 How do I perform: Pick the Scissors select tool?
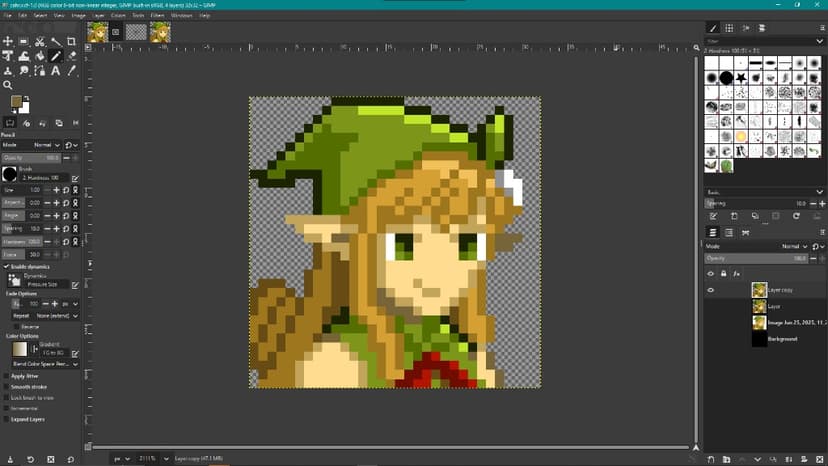point(40,42)
